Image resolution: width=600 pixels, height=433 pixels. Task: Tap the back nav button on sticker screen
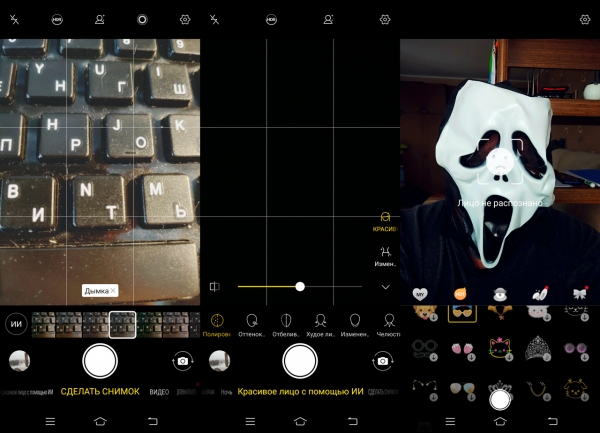pyautogui.click(x=553, y=422)
